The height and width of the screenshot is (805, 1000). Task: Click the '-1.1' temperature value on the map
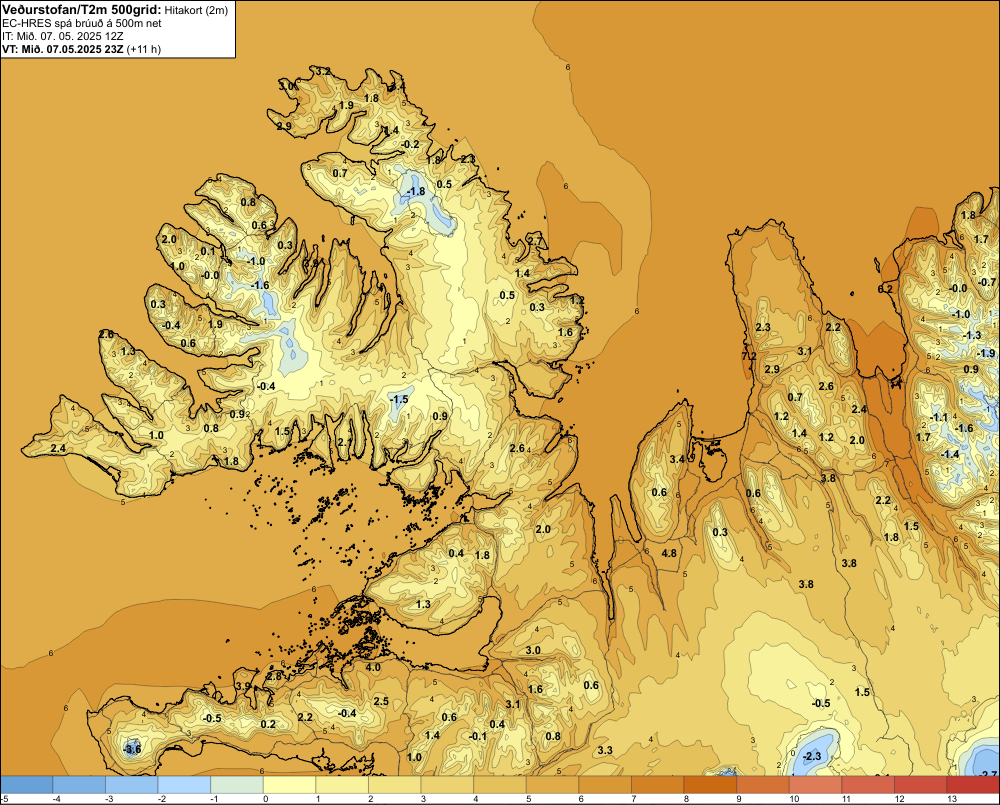point(939,417)
